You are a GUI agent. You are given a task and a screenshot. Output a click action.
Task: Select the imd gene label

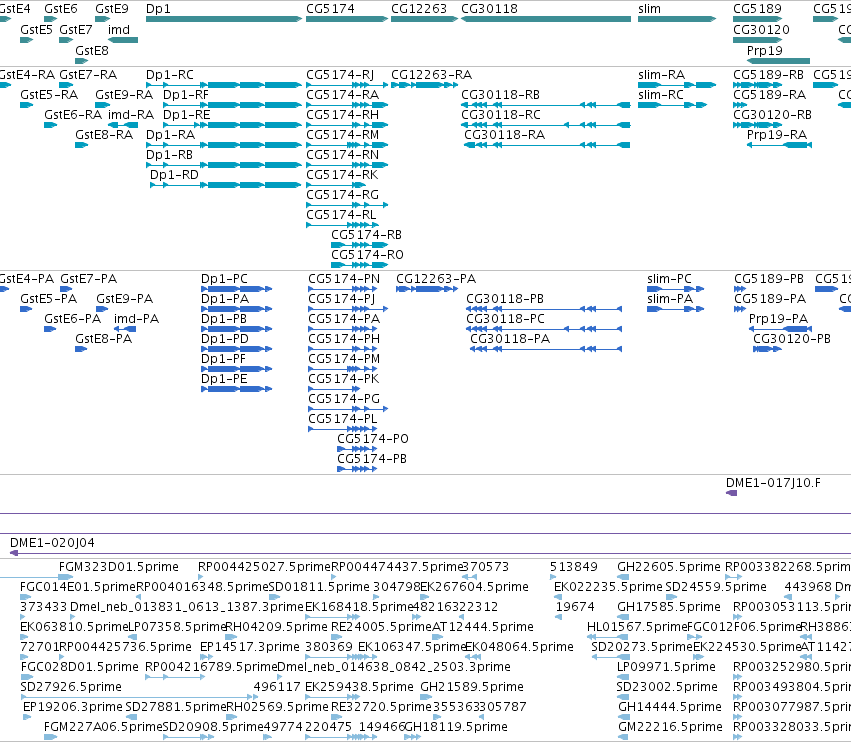click(119, 29)
